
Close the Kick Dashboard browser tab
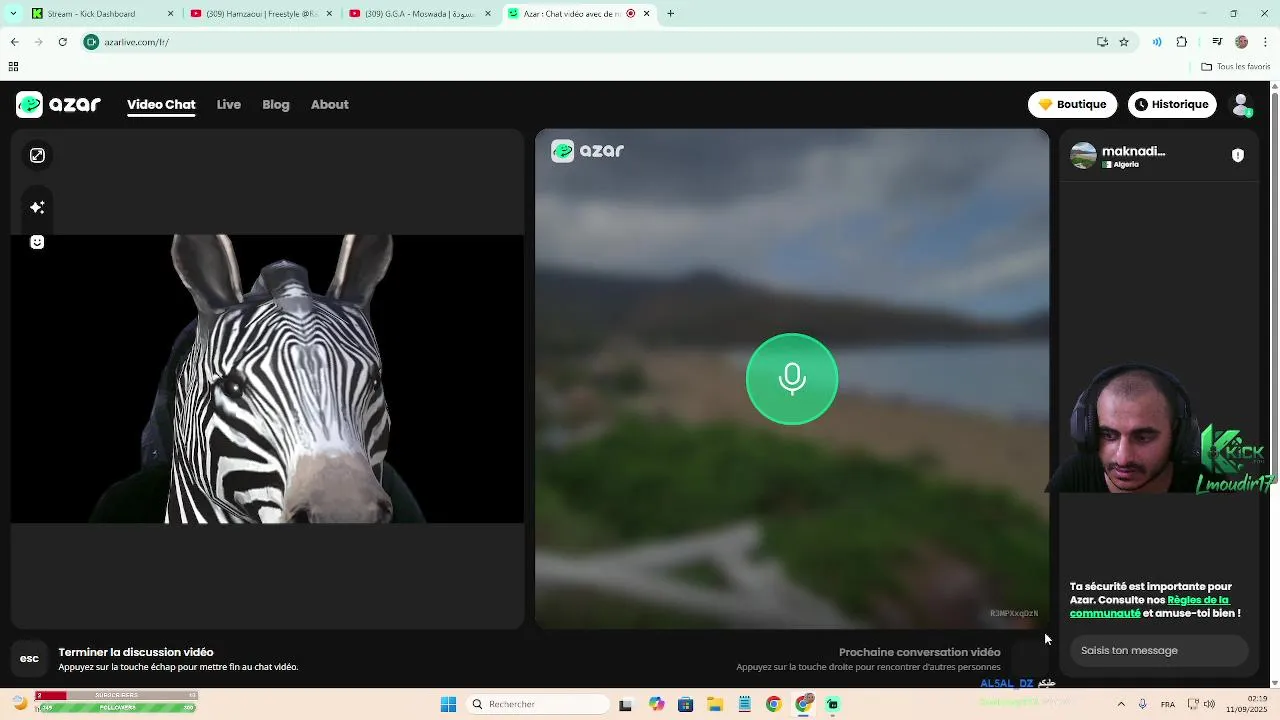(170, 14)
